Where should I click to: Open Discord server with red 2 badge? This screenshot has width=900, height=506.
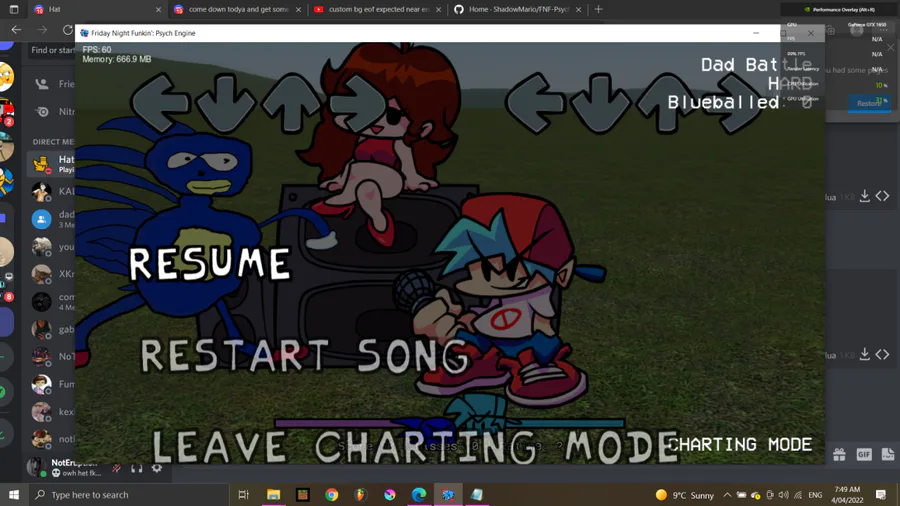(6, 111)
